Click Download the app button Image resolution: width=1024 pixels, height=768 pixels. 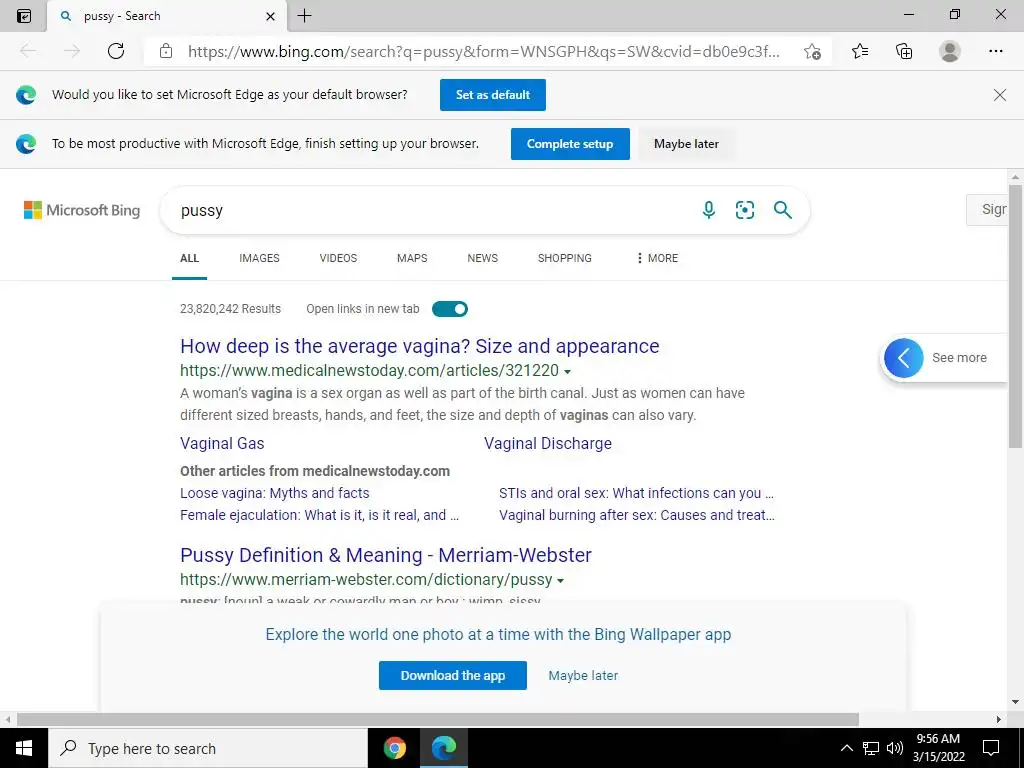pos(453,675)
